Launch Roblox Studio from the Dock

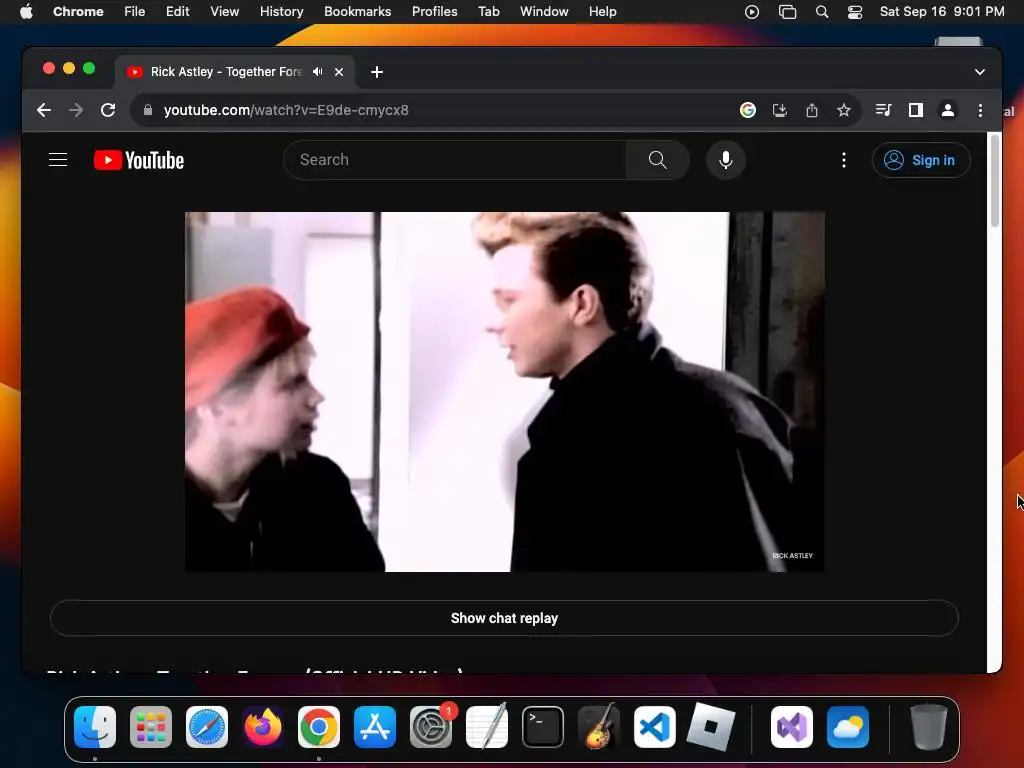point(711,726)
